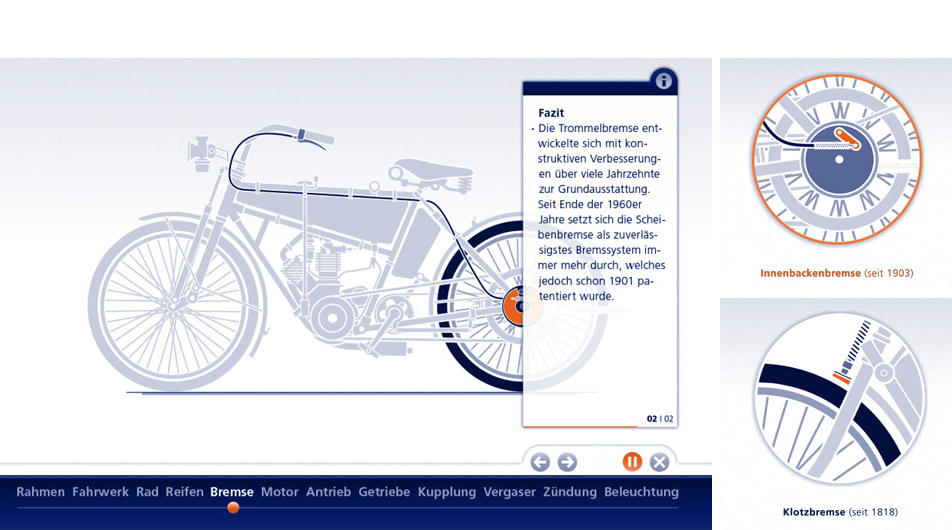Navigate to the Antrieb section
Image resolution: width=952 pixels, height=530 pixels.
pyautogui.click(x=328, y=492)
